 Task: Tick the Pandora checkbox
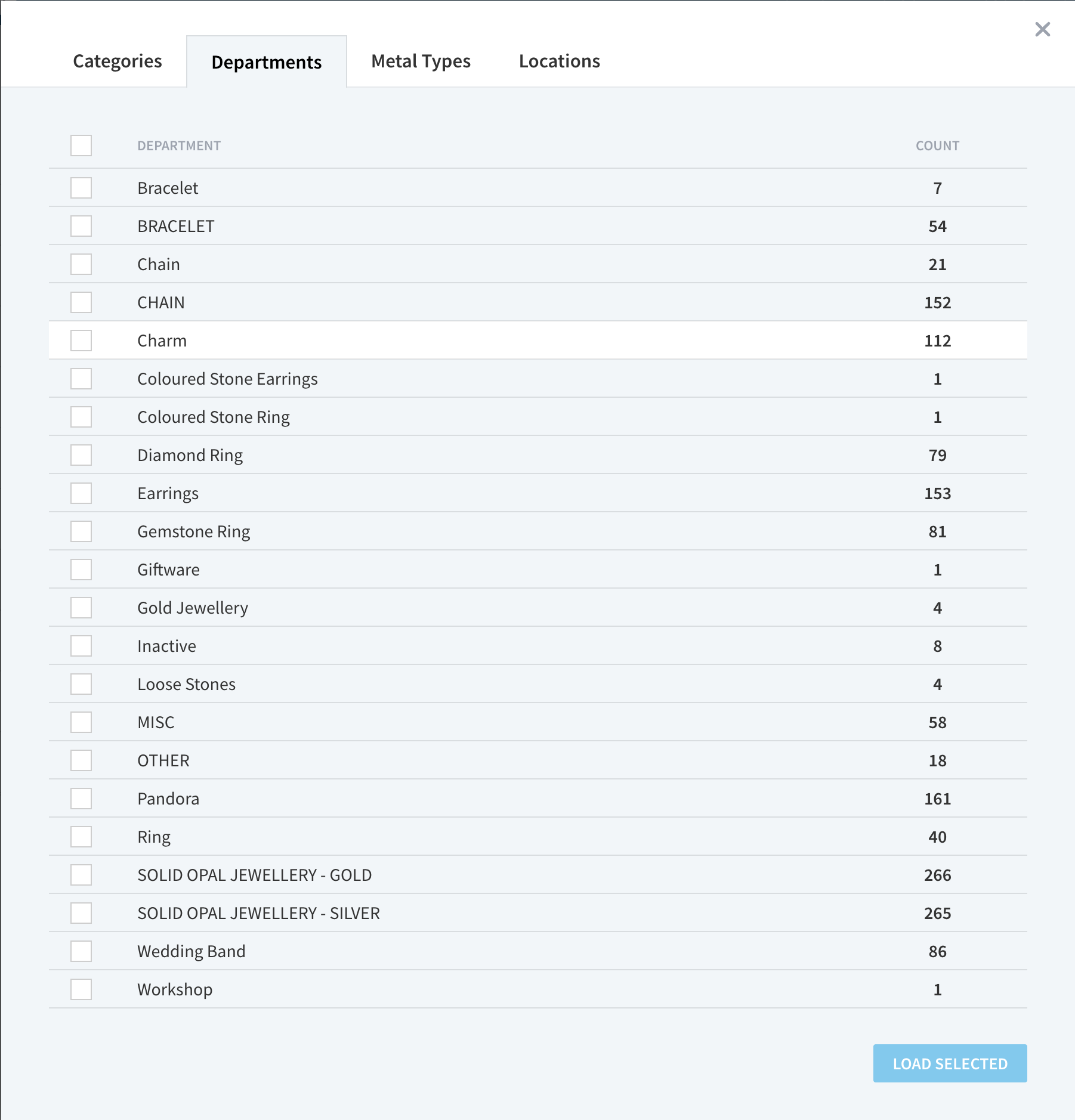81,799
